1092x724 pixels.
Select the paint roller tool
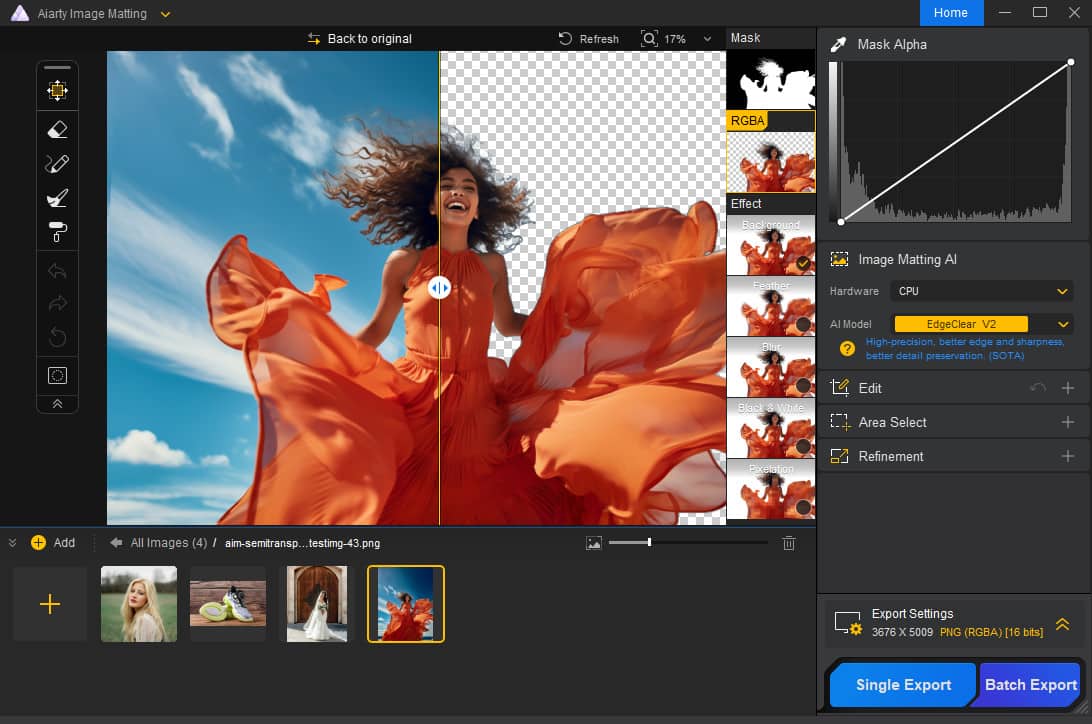coord(57,232)
